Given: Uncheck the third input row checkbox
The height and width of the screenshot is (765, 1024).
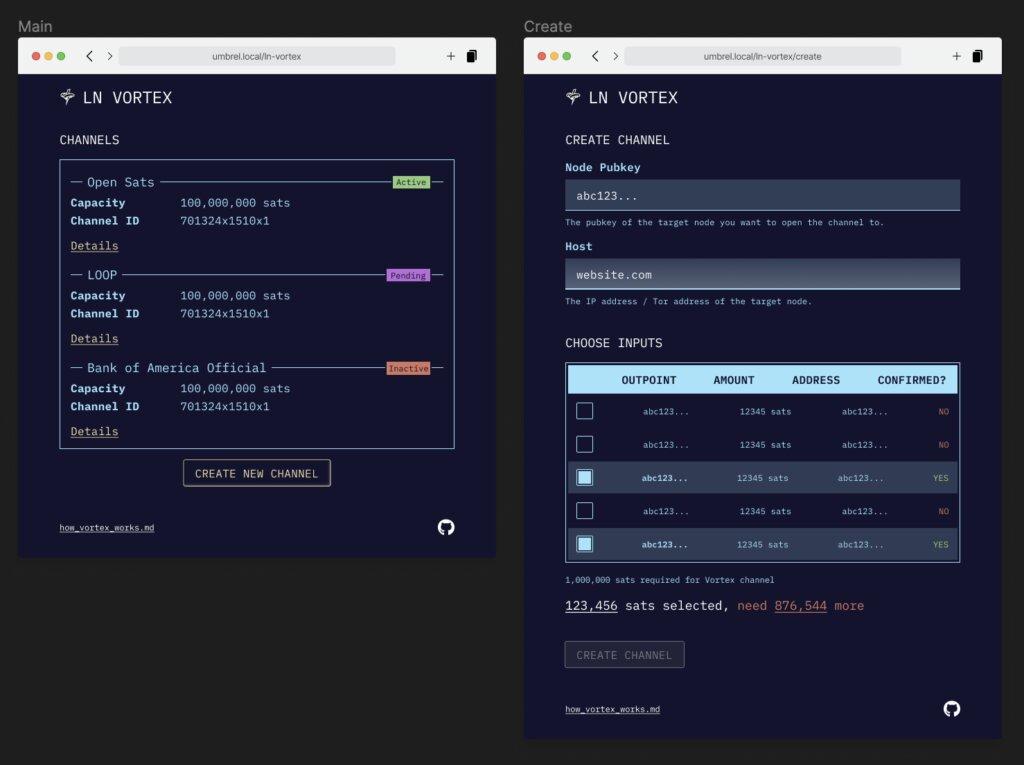Looking at the screenshot, I should pos(585,478).
